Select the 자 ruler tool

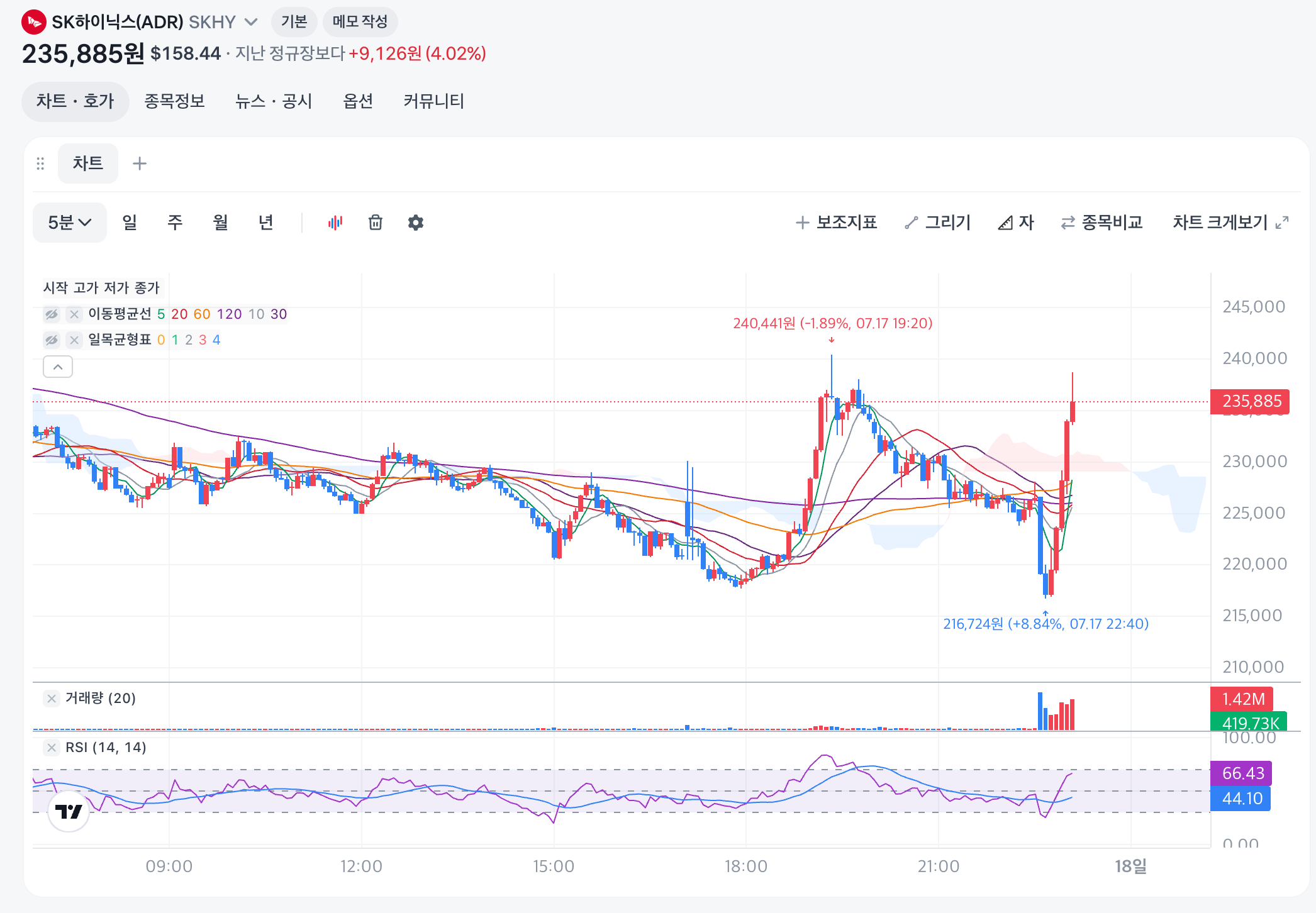[x=1016, y=223]
